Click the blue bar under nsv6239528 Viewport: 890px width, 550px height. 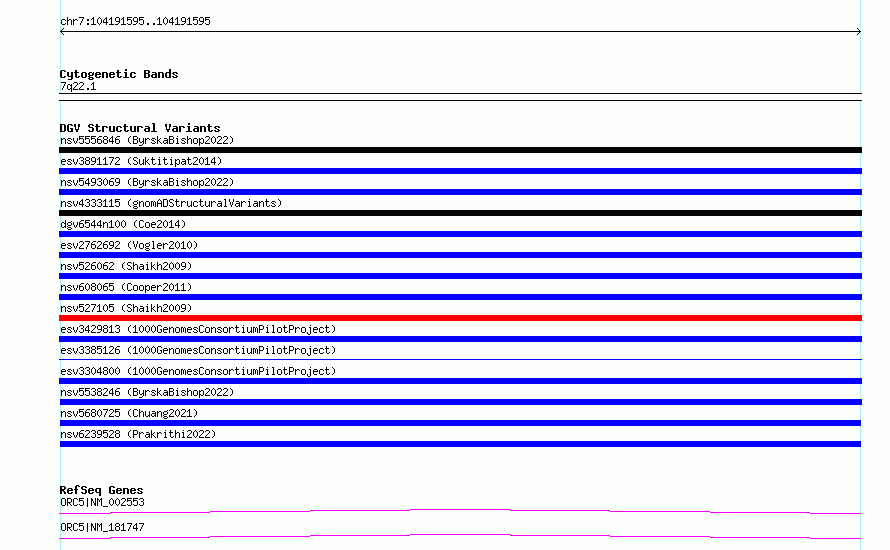460,444
